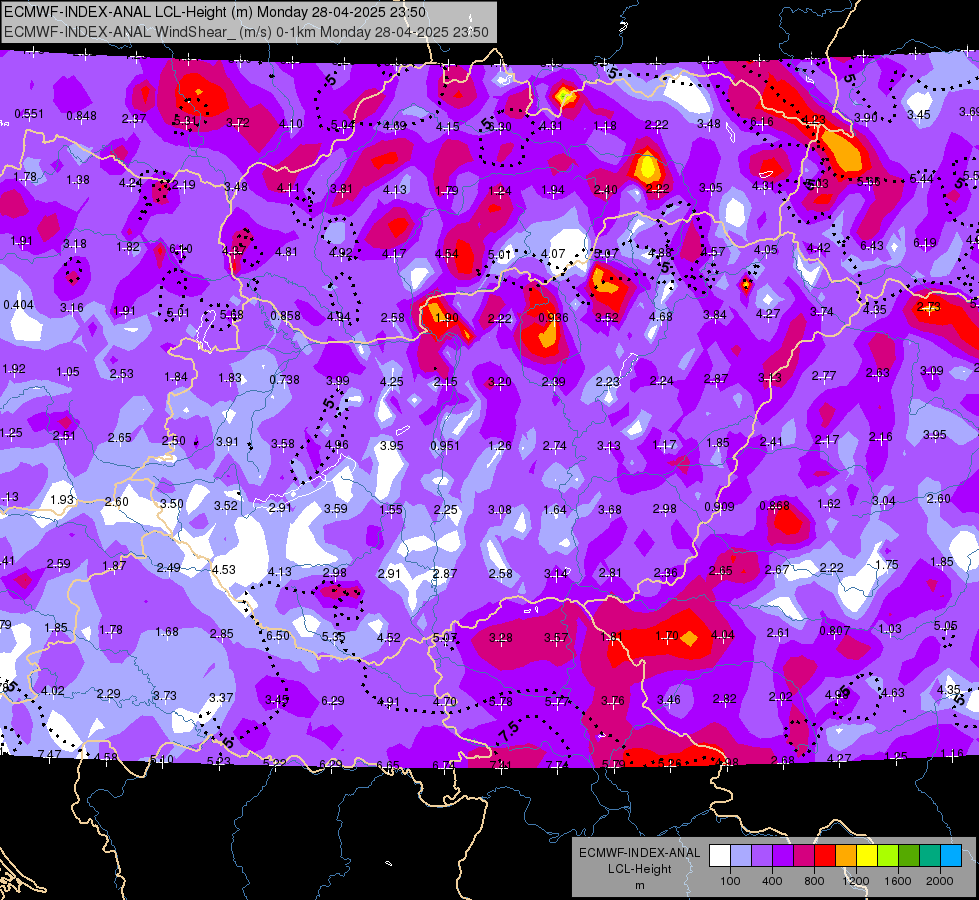The width and height of the screenshot is (979, 900).
Task: Click legend label 2000
Action: tap(940, 881)
